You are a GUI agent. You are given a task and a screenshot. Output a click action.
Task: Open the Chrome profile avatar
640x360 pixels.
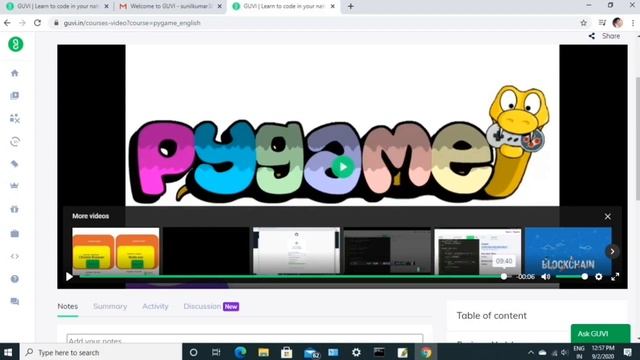pyautogui.click(x=618, y=23)
